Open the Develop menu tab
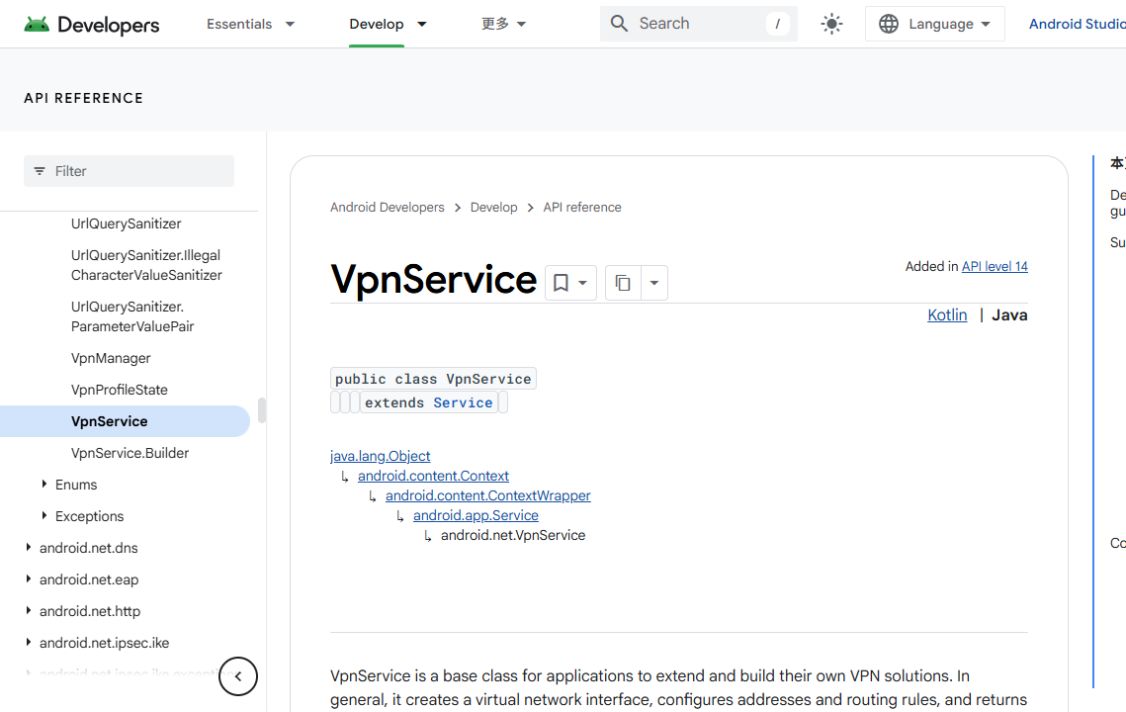This screenshot has height=712, width=1126. 388,24
